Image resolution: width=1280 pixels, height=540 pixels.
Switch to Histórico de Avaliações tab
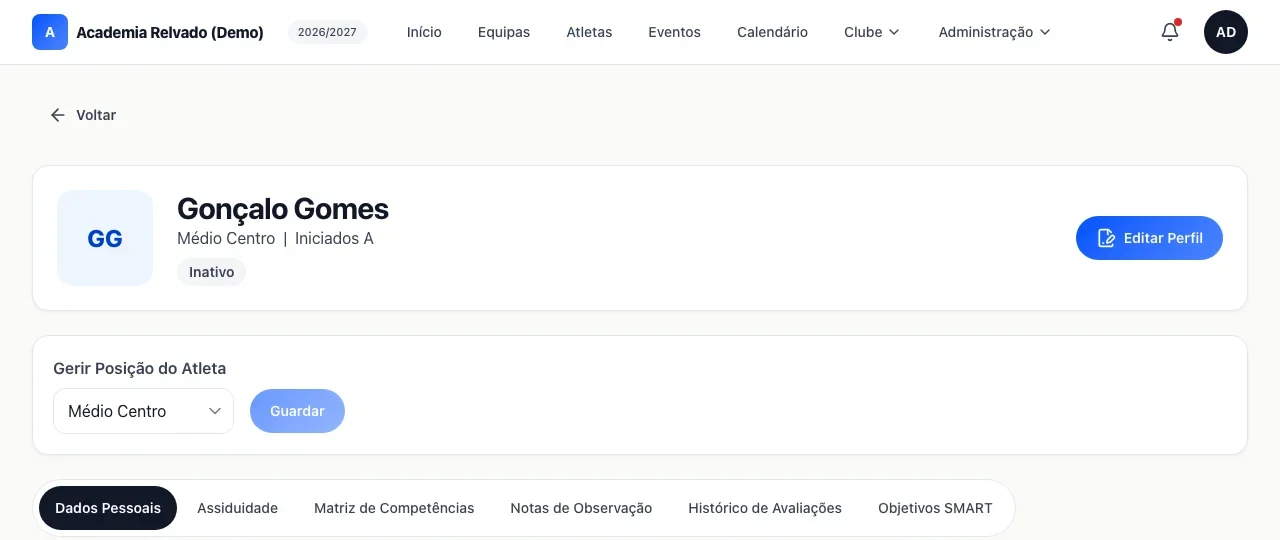pyautogui.click(x=765, y=508)
